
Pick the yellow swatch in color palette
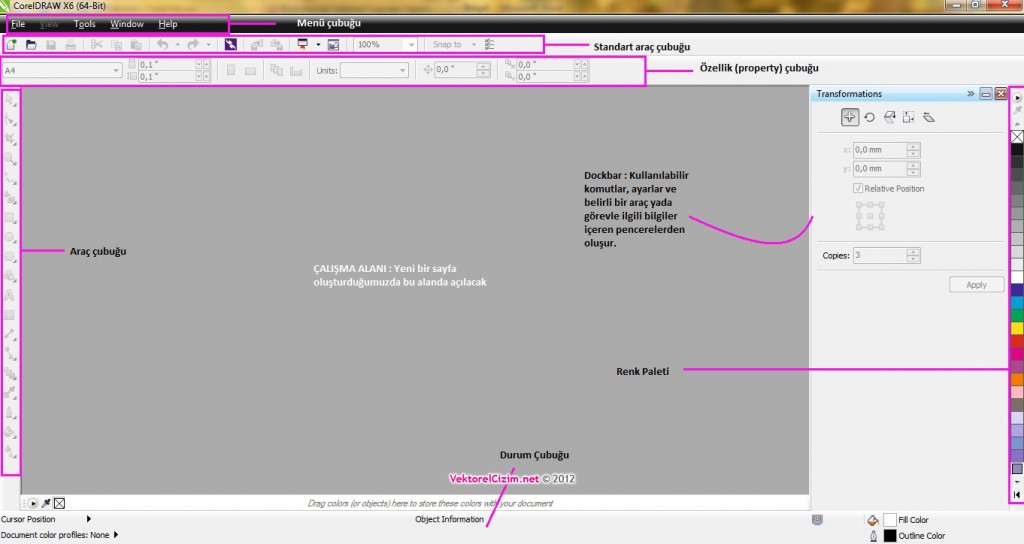coord(1017,328)
